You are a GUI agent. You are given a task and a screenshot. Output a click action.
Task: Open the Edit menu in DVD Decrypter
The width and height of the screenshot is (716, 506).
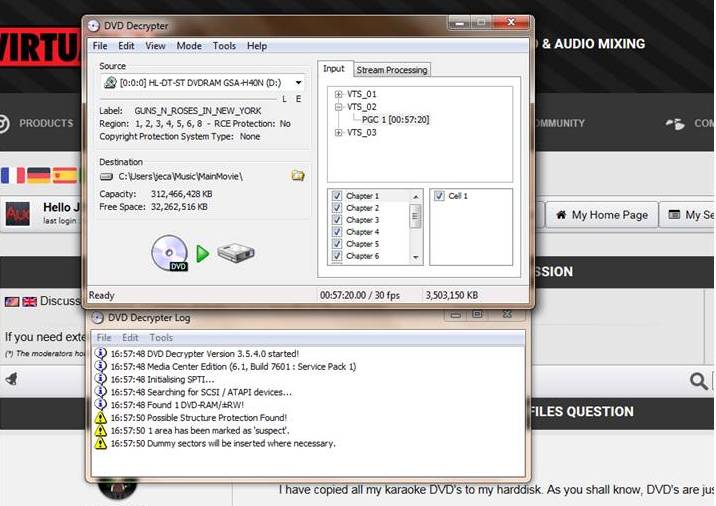[x=126, y=46]
